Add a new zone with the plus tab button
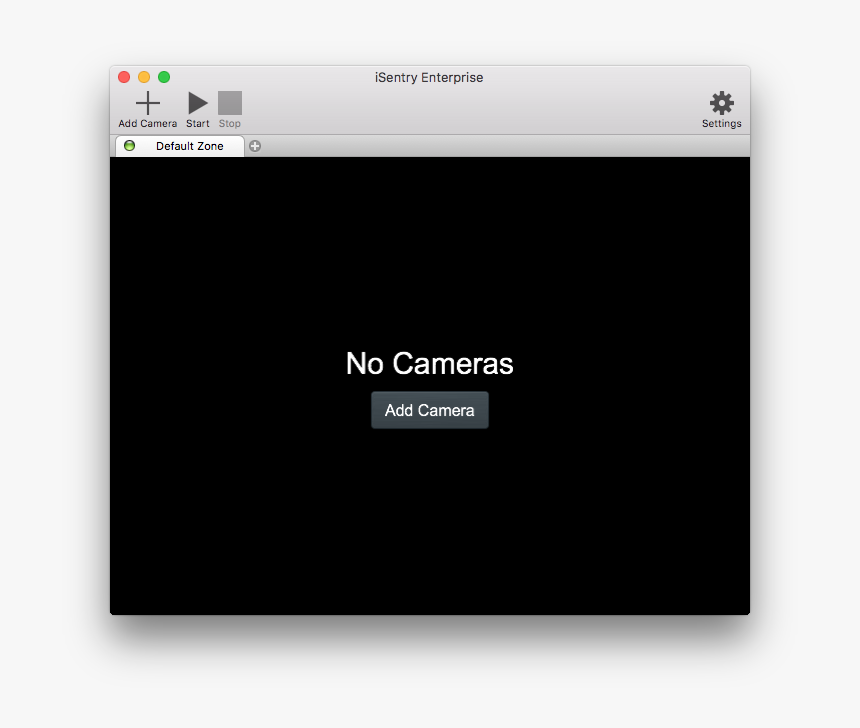This screenshot has width=860, height=728. click(255, 146)
